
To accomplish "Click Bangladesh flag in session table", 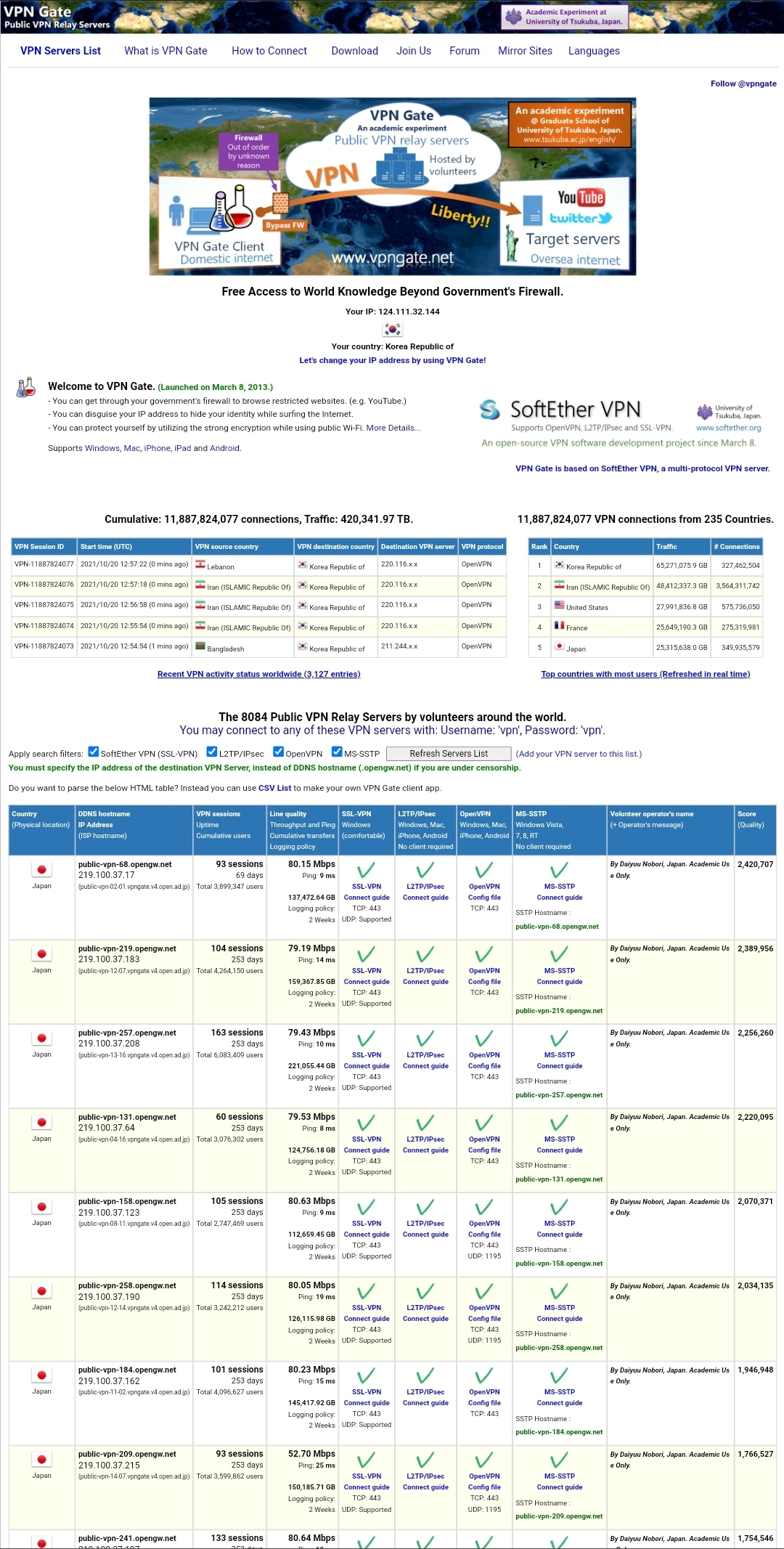I will (x=200, y=646).
